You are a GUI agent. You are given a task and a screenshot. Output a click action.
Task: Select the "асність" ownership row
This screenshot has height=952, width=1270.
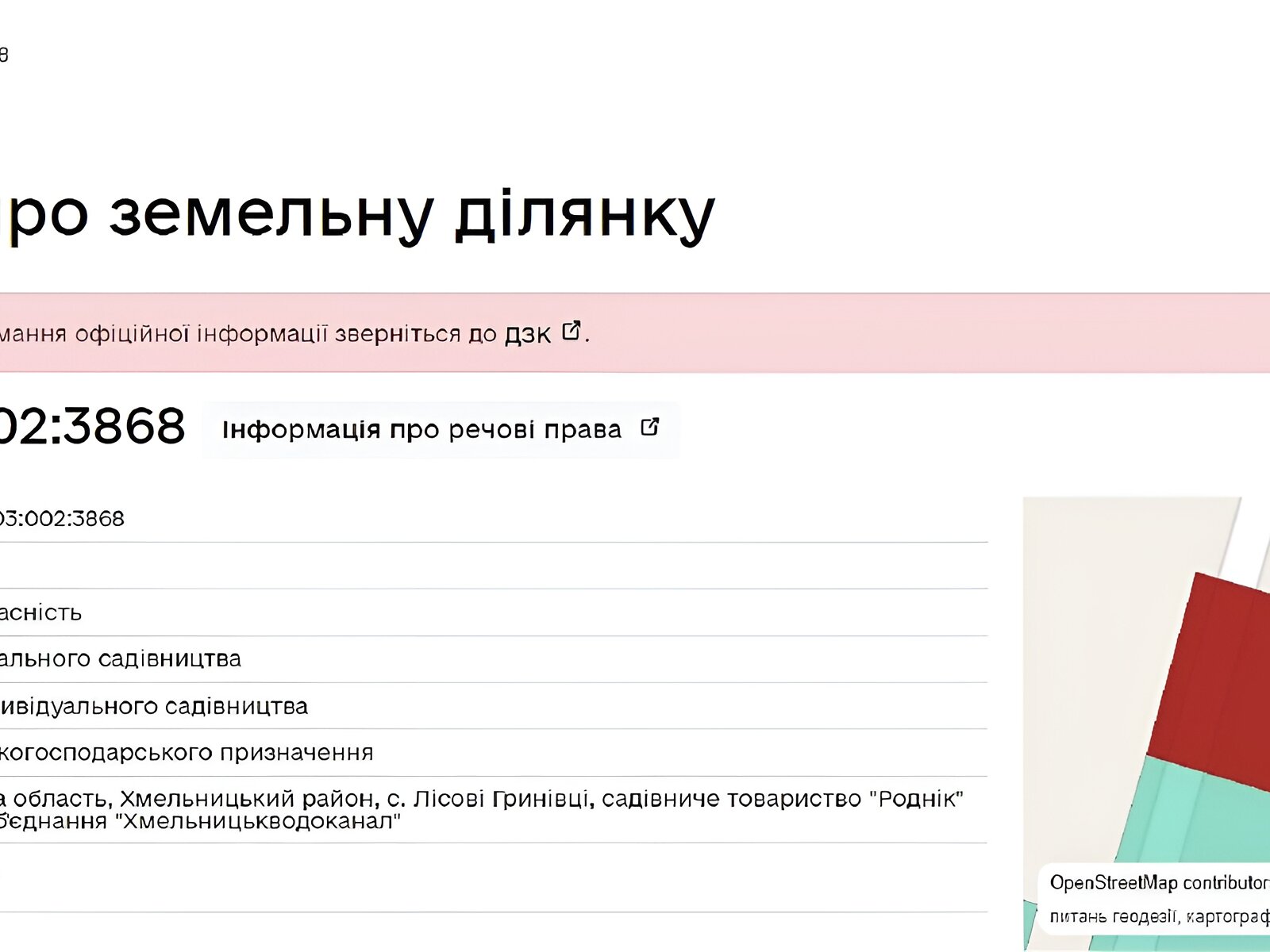pyautogui.click(x=40, y=612)
